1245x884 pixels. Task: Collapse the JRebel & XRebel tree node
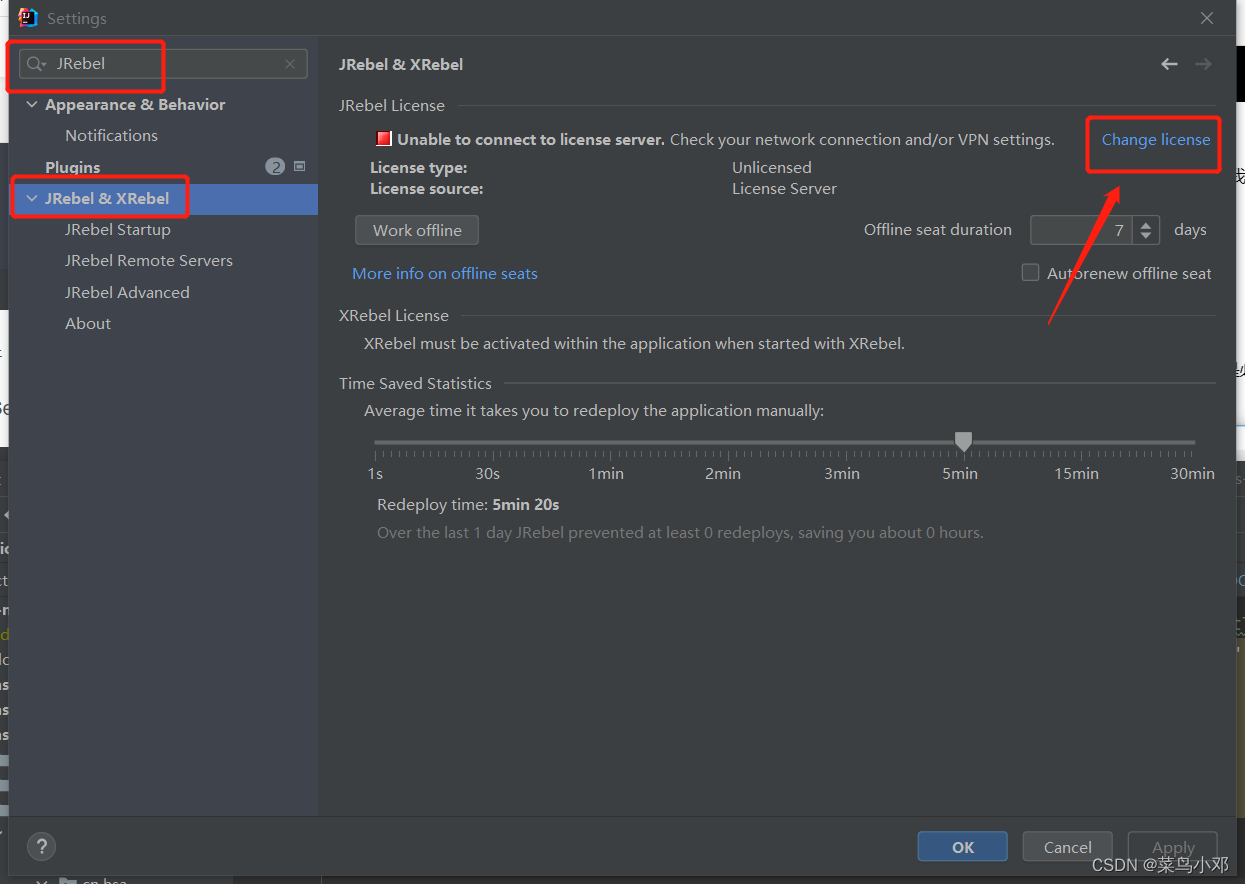pyautogui.click(x=33, y=198)
